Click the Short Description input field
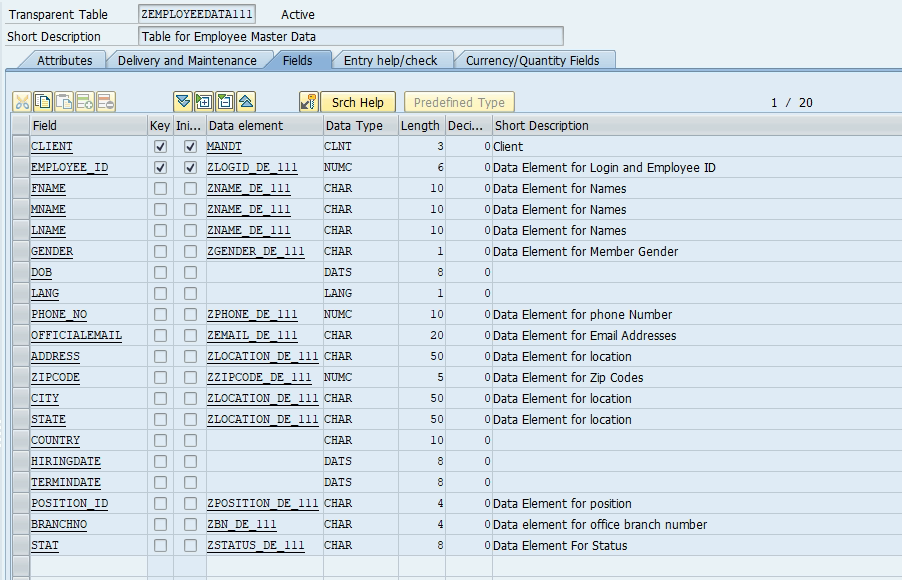This screenshot has width=902, height=580. [x=351, y=36]
